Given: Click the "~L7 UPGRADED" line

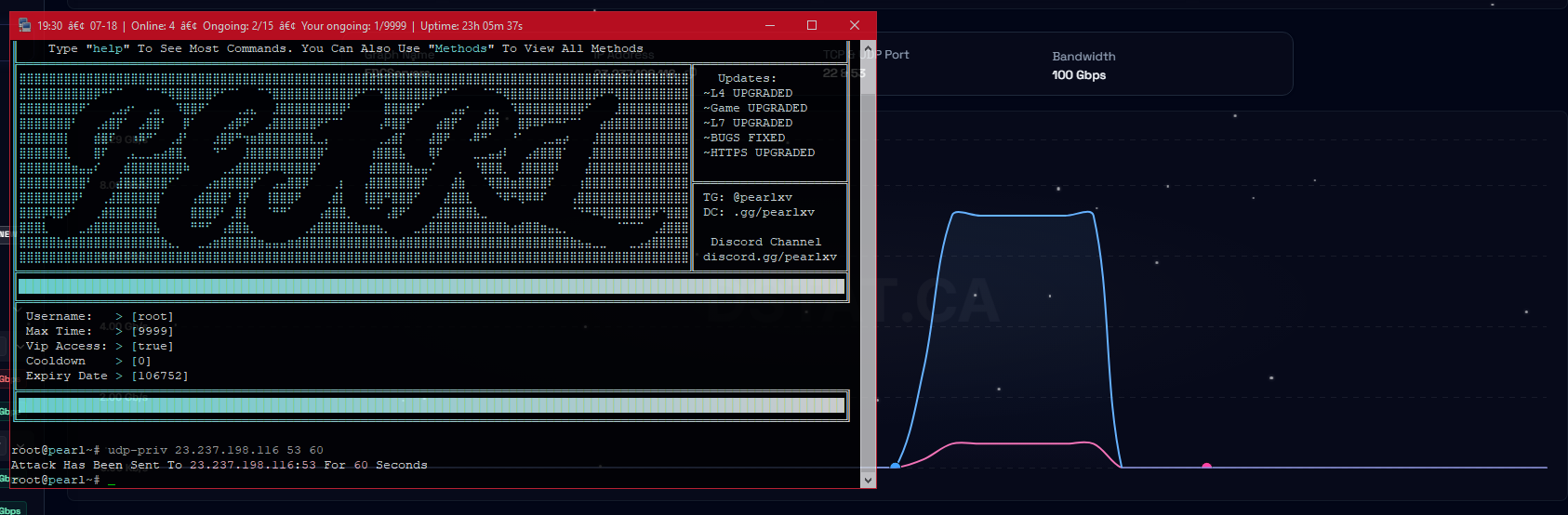Looking at the screenshot, I should 748,123.
